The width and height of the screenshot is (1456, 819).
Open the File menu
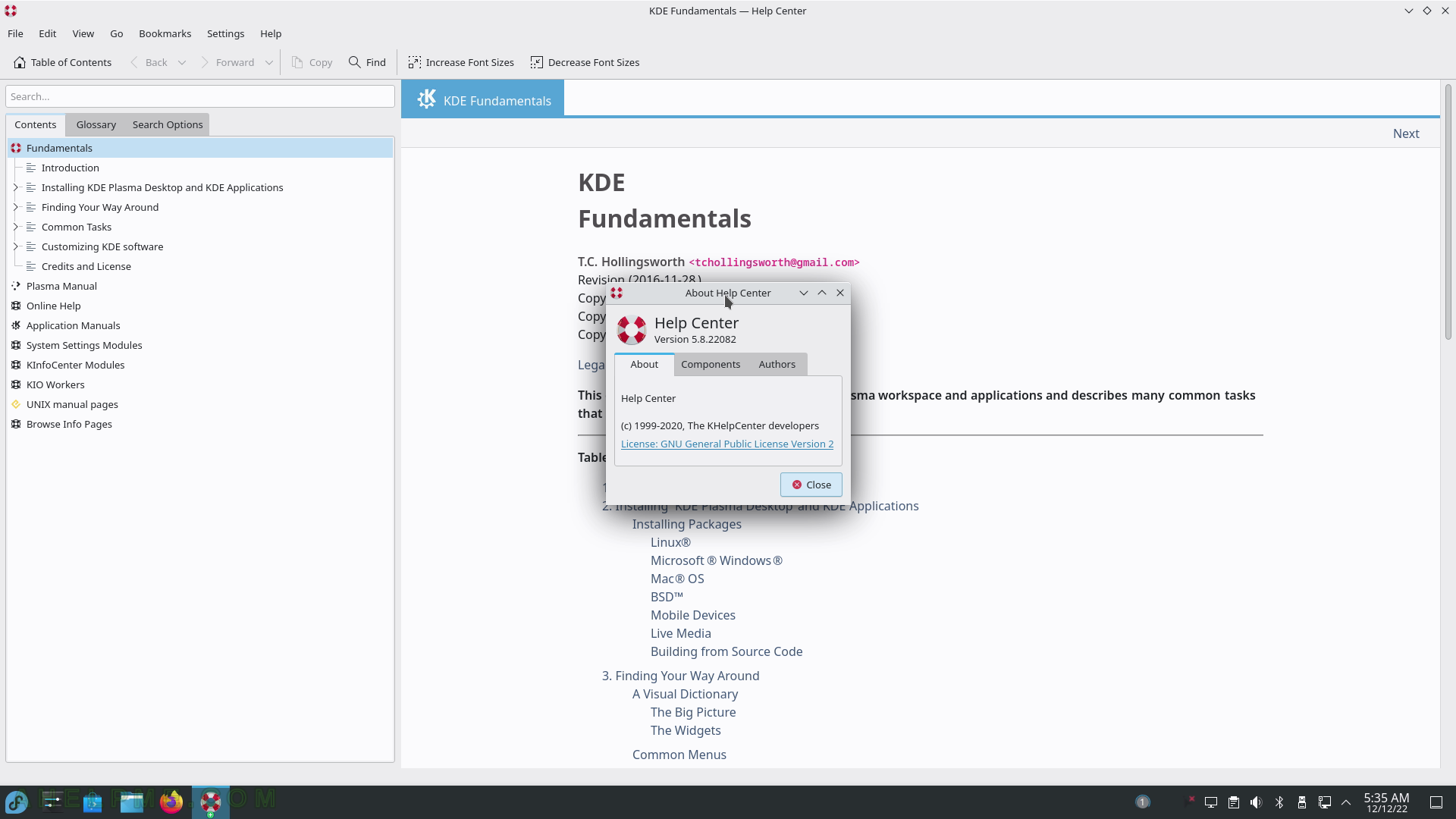point(15,33)
